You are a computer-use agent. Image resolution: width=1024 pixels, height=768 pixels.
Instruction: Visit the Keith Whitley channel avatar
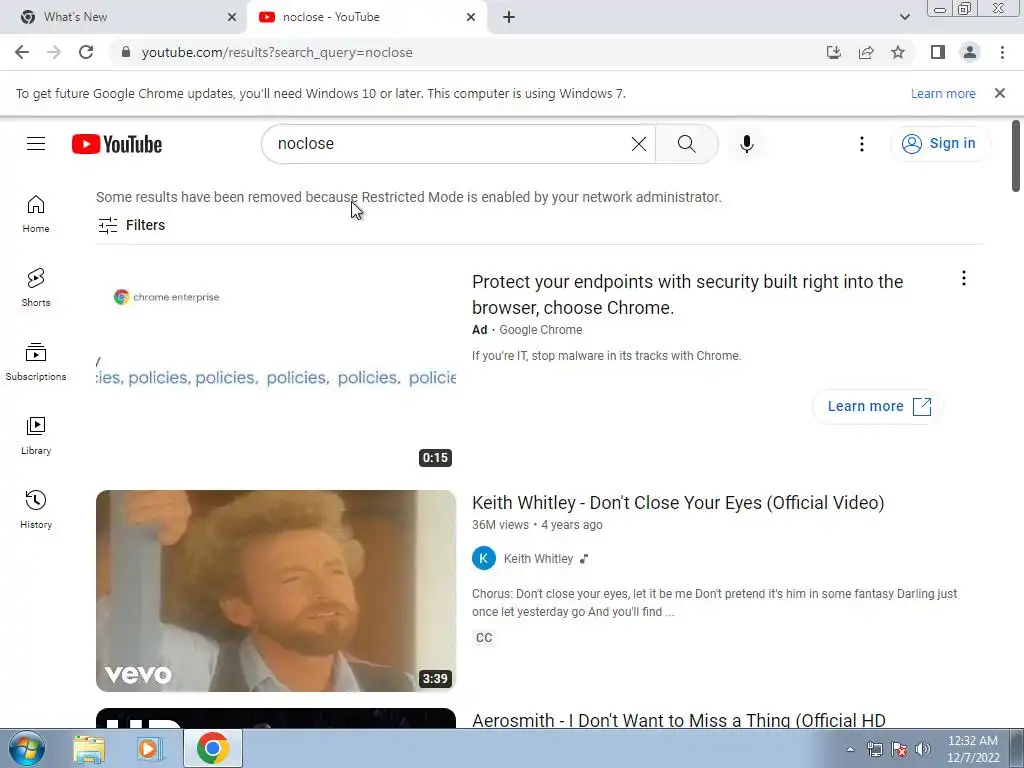484,558
